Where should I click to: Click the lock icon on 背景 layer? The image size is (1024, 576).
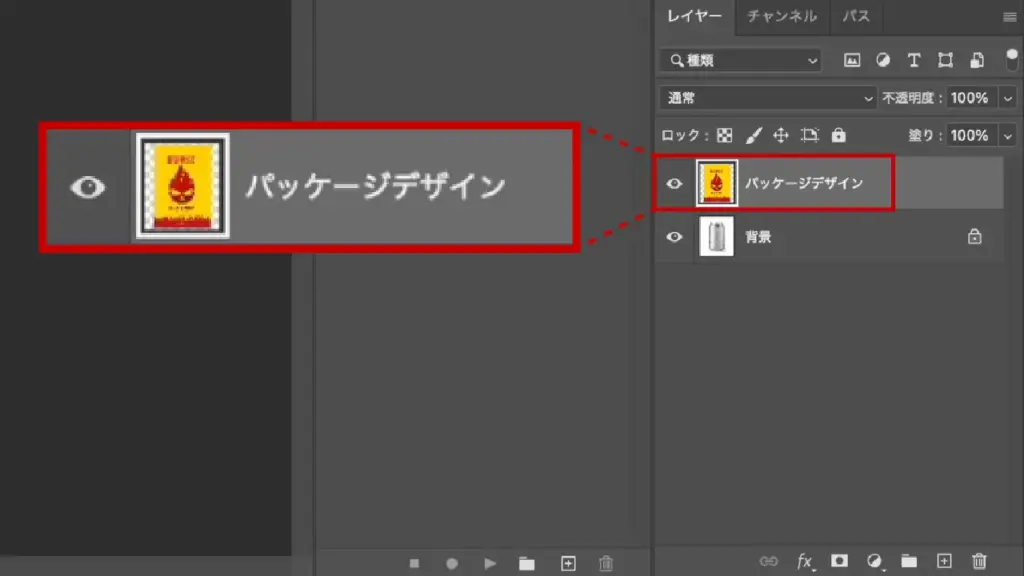tap(974, 237)
